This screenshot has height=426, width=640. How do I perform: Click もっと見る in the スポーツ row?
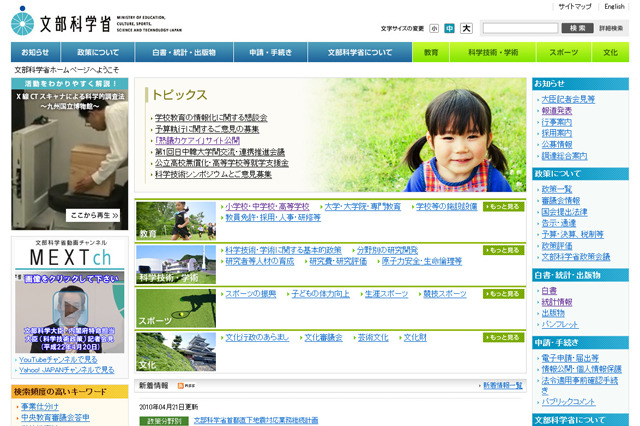[x=504, y=294]
